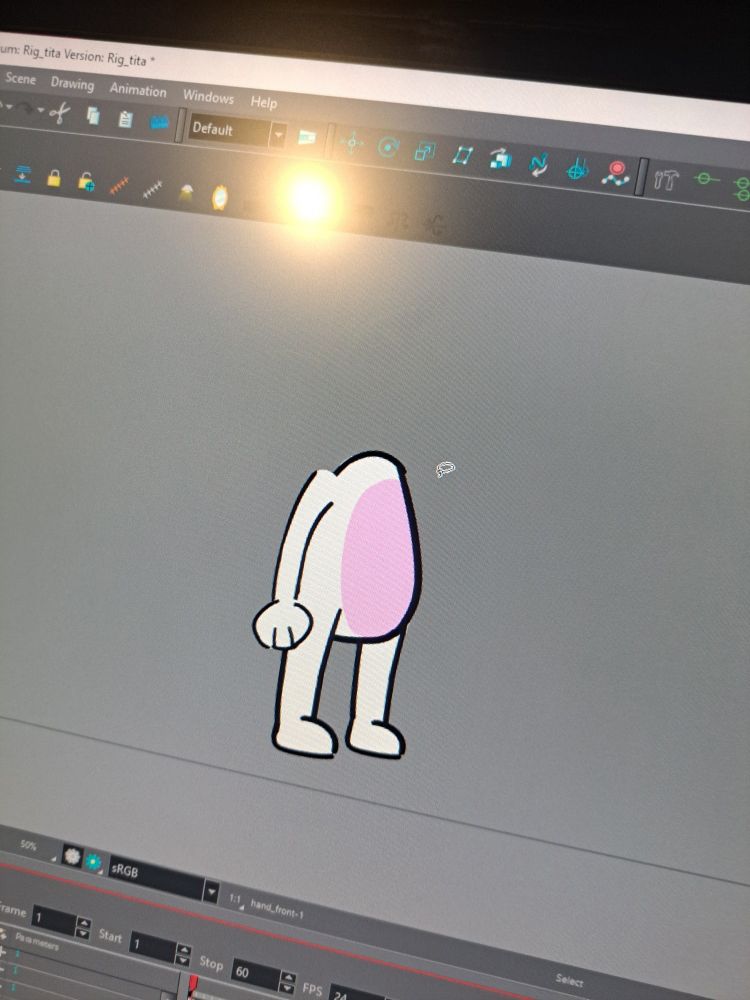750x1000 pixels.
Task: Open the Scene menu
Action: click(x=20, y=78)
